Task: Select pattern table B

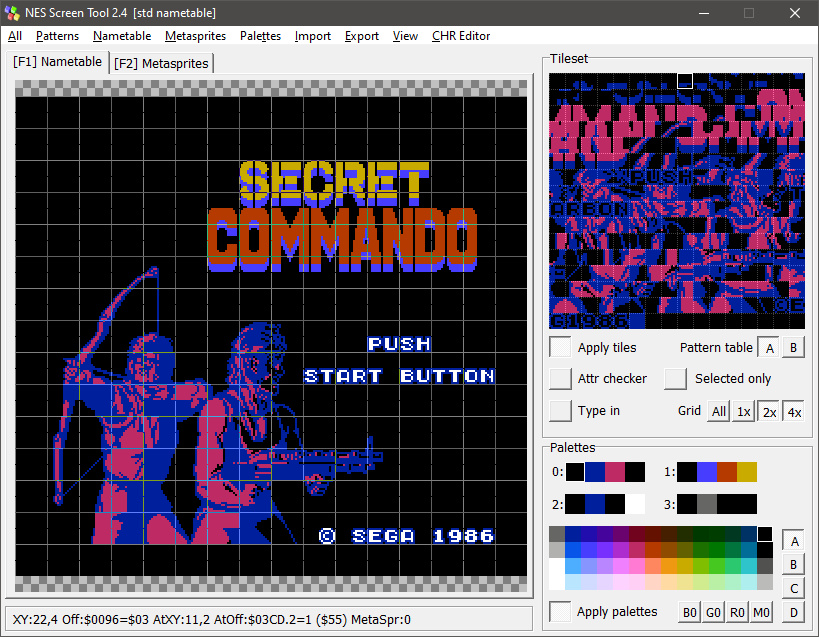Action: coord(793,348)
